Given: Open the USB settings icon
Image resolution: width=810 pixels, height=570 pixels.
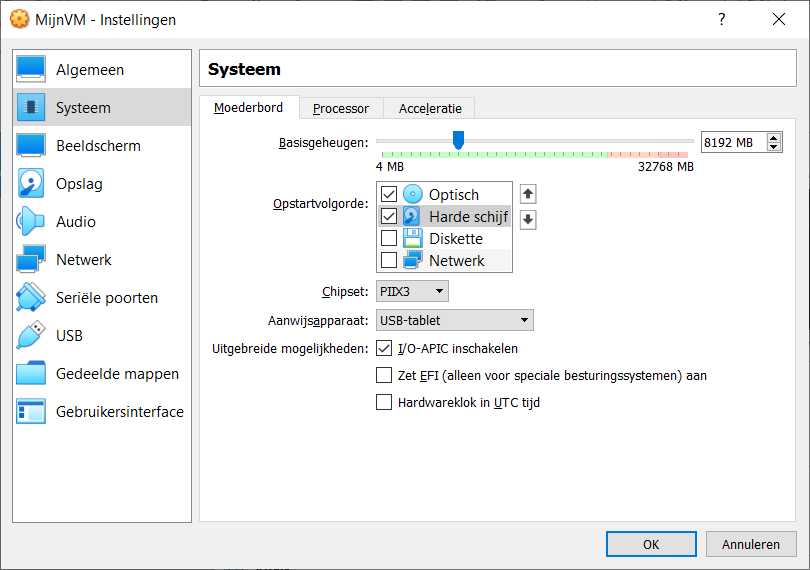Looking at the screenshot, I should (31, 336).
